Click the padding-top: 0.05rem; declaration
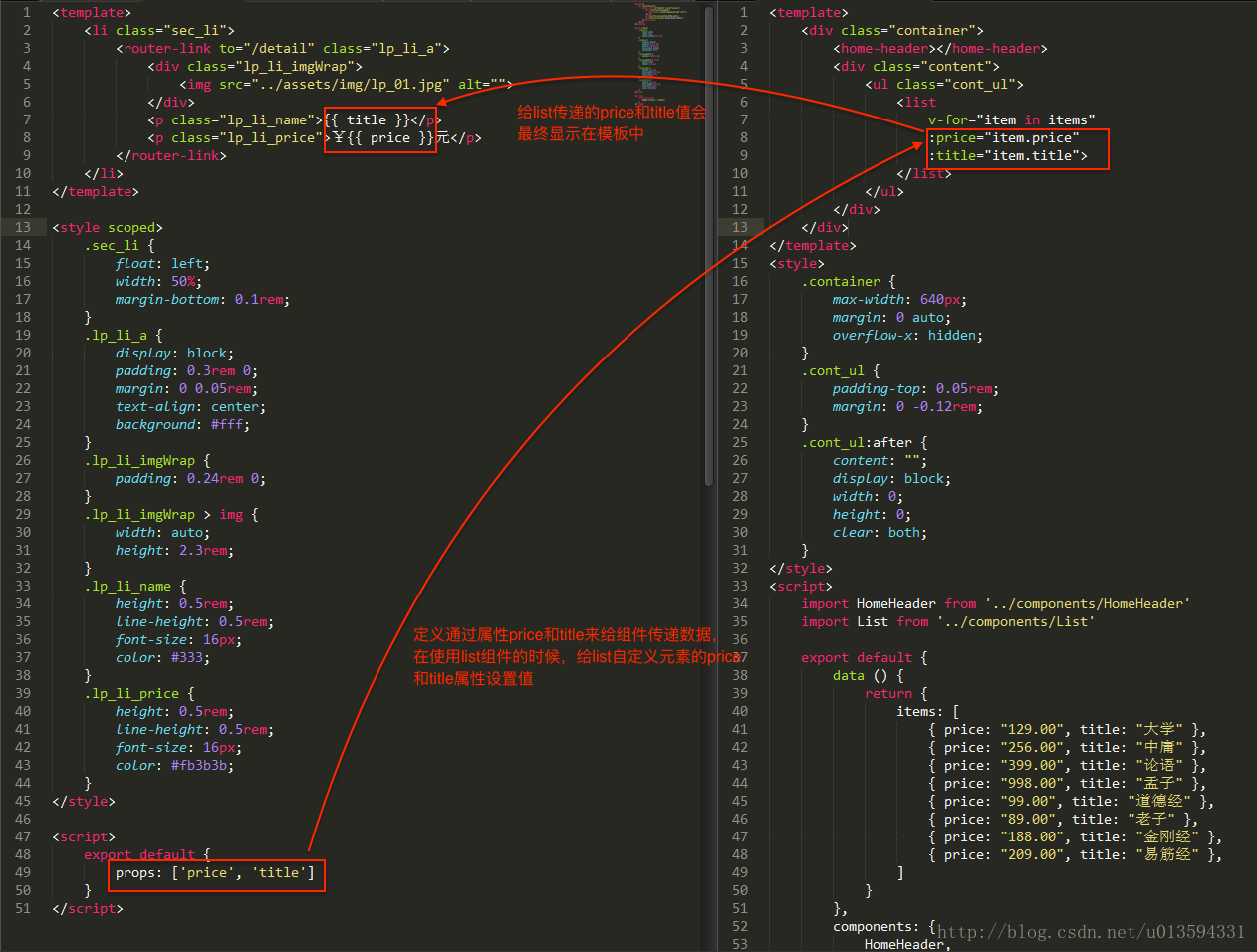The image size is (1257, 952). [x=915, y=388]
